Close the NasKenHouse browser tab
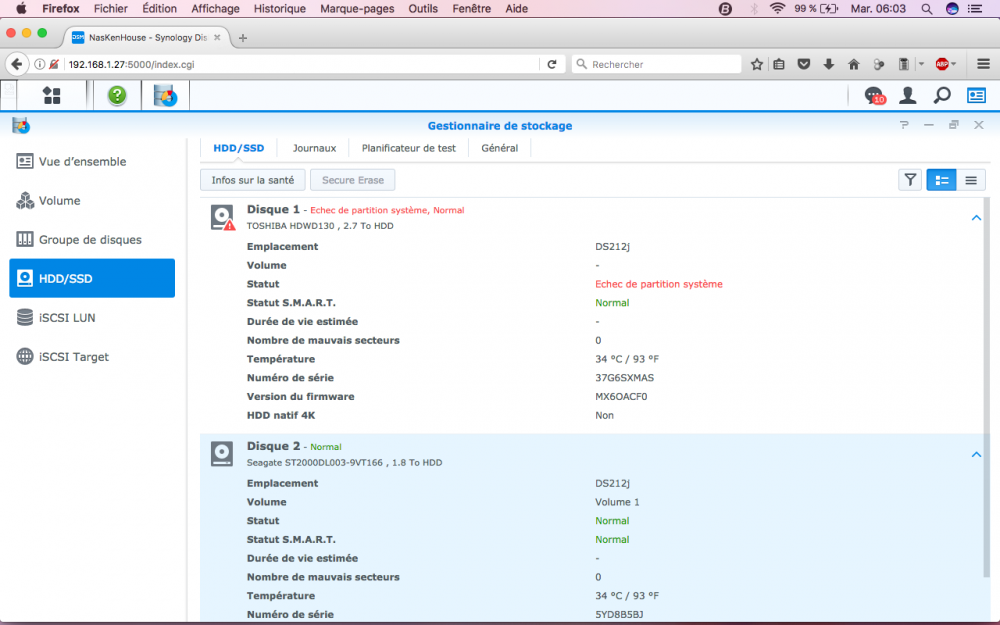Viewport: 1000px width, 625px height. pos(217,37)
